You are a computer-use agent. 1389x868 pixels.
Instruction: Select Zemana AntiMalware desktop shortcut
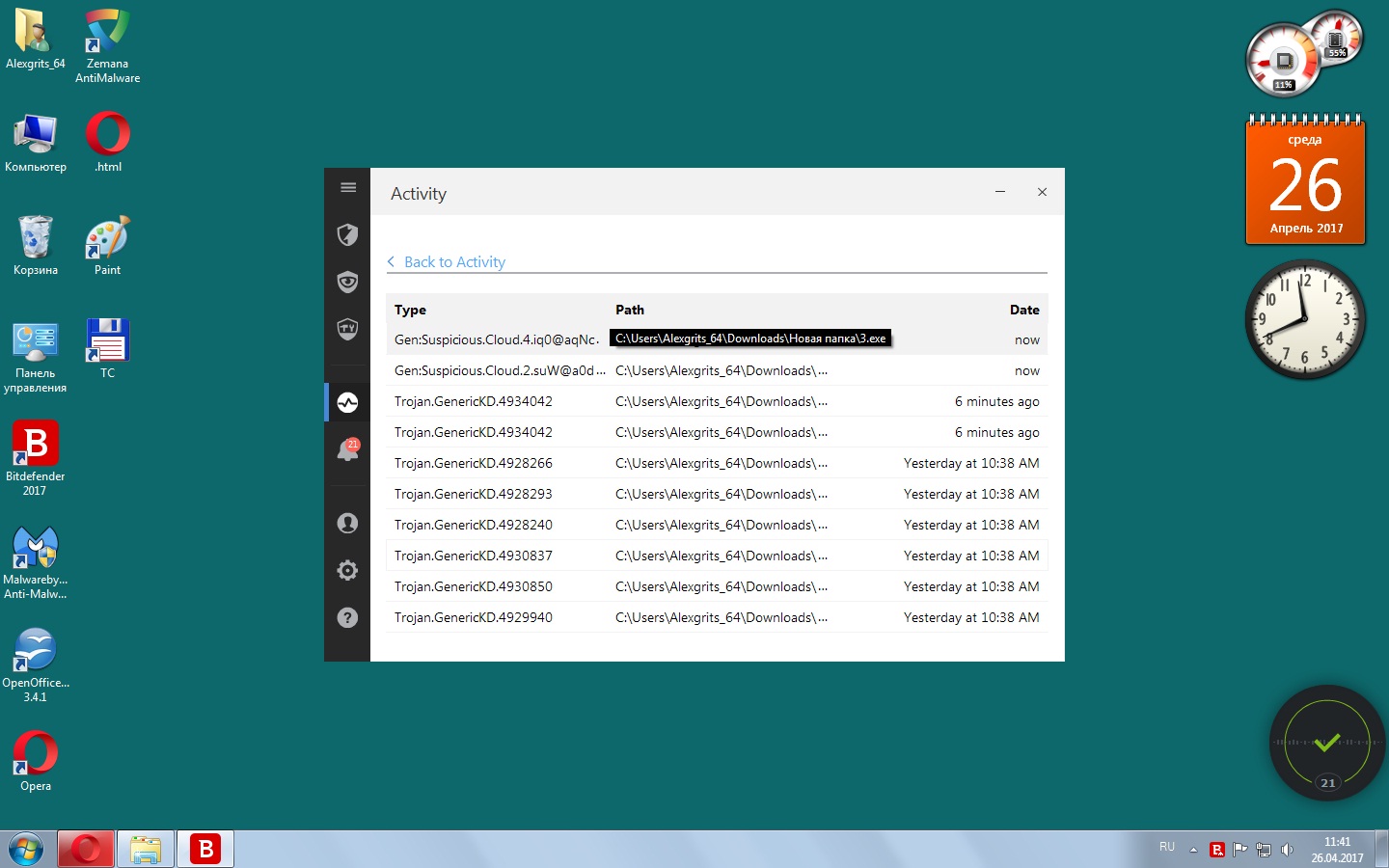pyautogui.click(x=108, y=45)
